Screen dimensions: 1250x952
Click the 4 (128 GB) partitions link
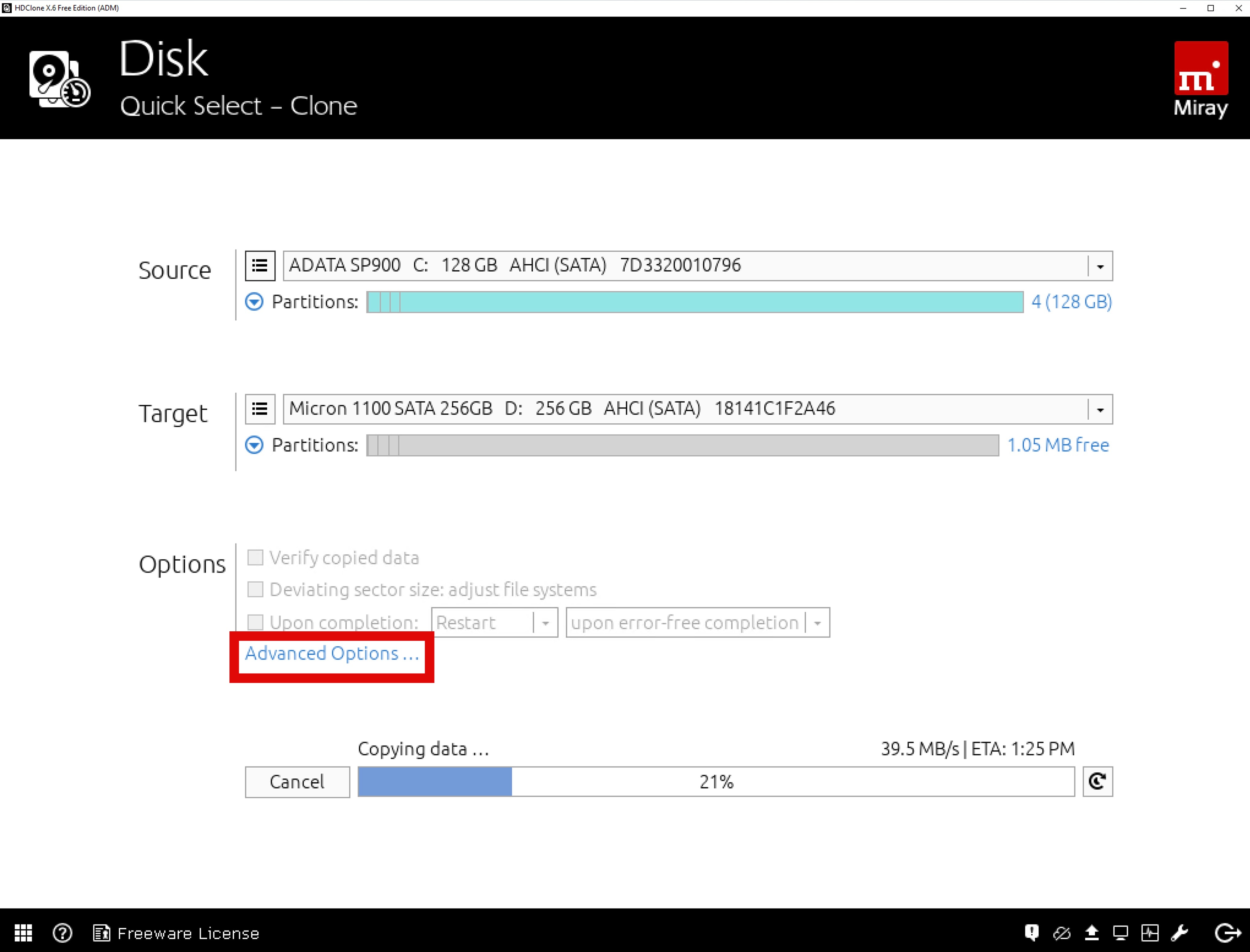tap(1071, 301)
